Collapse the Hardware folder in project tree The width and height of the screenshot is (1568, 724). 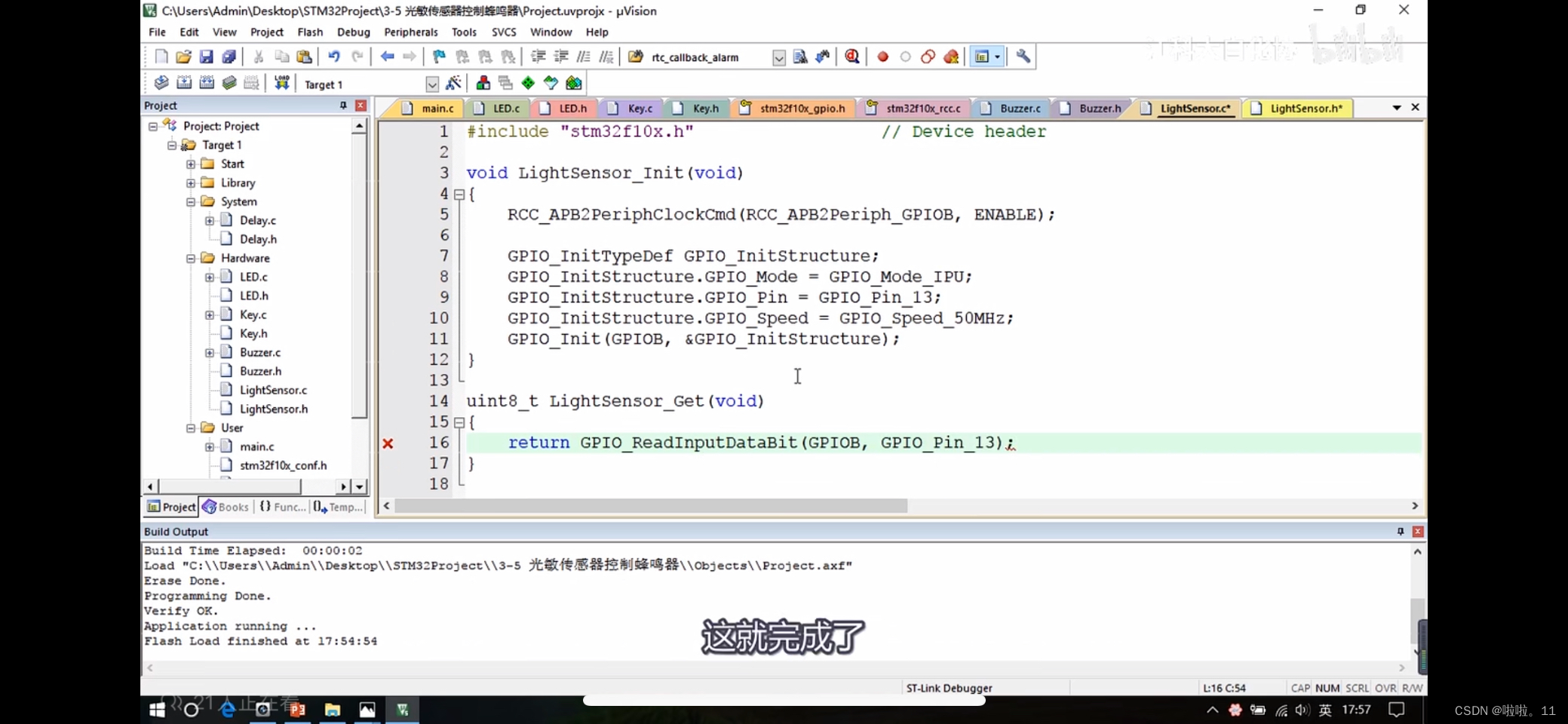click(x=191, y=258)
